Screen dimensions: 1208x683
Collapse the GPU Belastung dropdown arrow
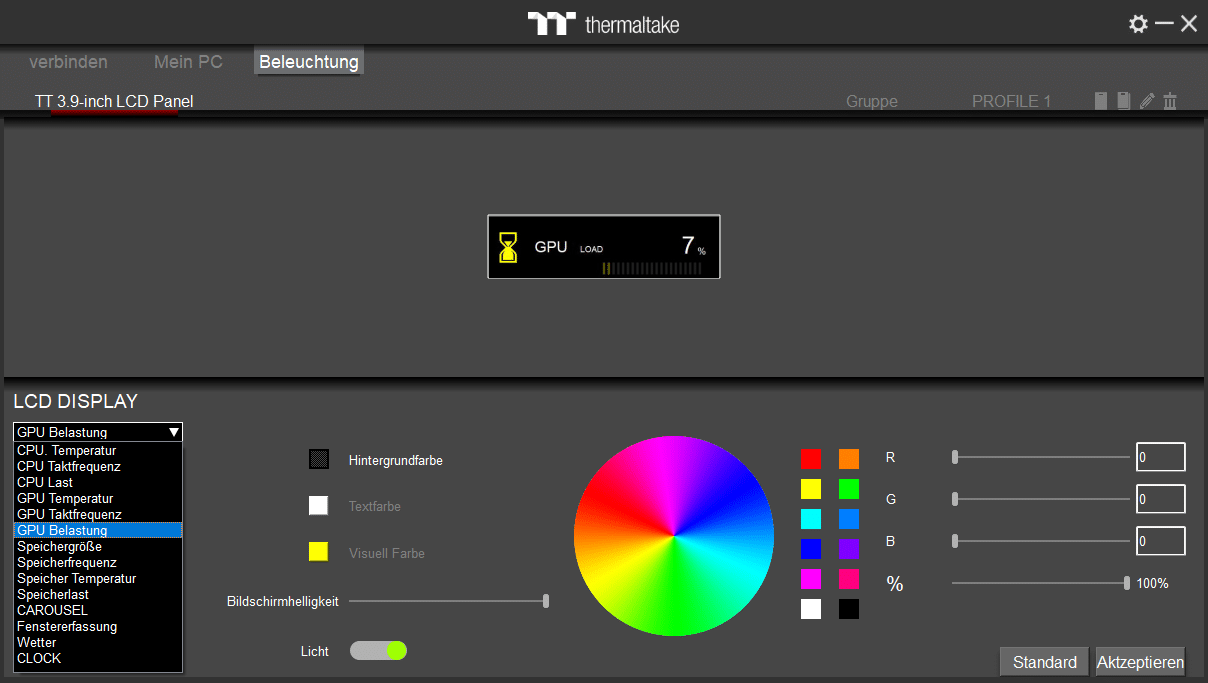[x=174, y=432]
